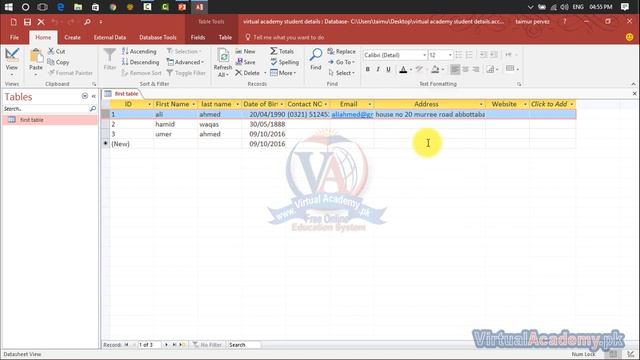Click the record Search box at bottom
640x360 pixels.
(244, 345)
